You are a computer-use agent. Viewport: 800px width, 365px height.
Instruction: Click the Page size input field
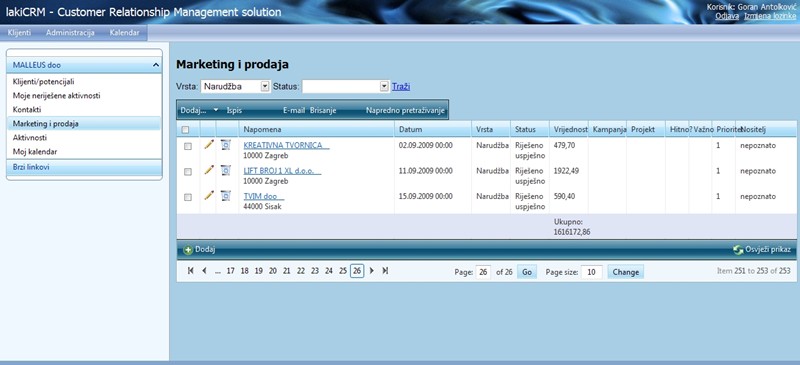coord(591,272)
